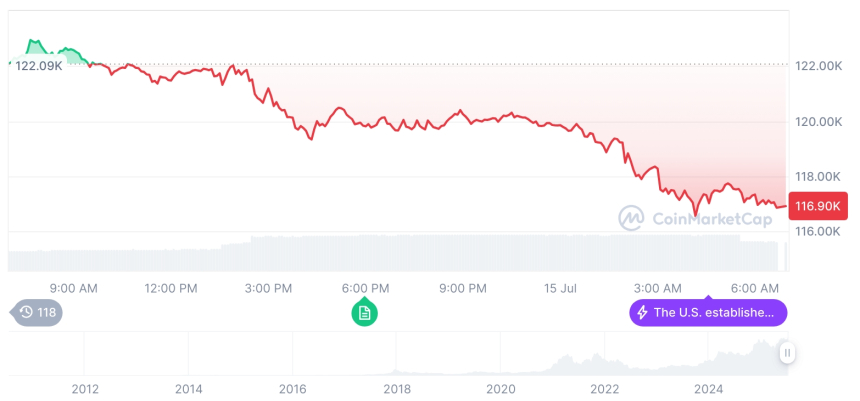Click the 9:00 PM time axis label
Screen dimensions: 860x401
pyautogui.click(x=463, y=288)
